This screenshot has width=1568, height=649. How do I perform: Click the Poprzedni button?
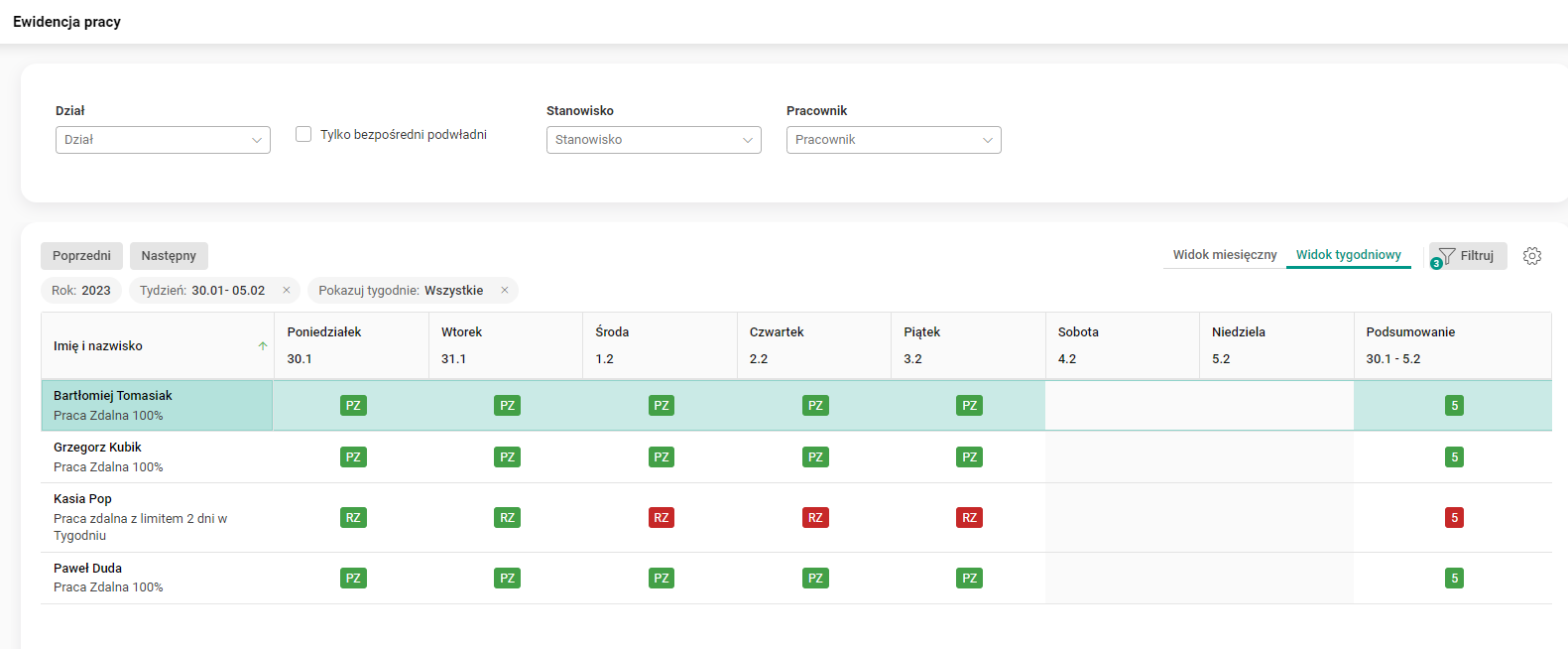[x=81, y=256]
